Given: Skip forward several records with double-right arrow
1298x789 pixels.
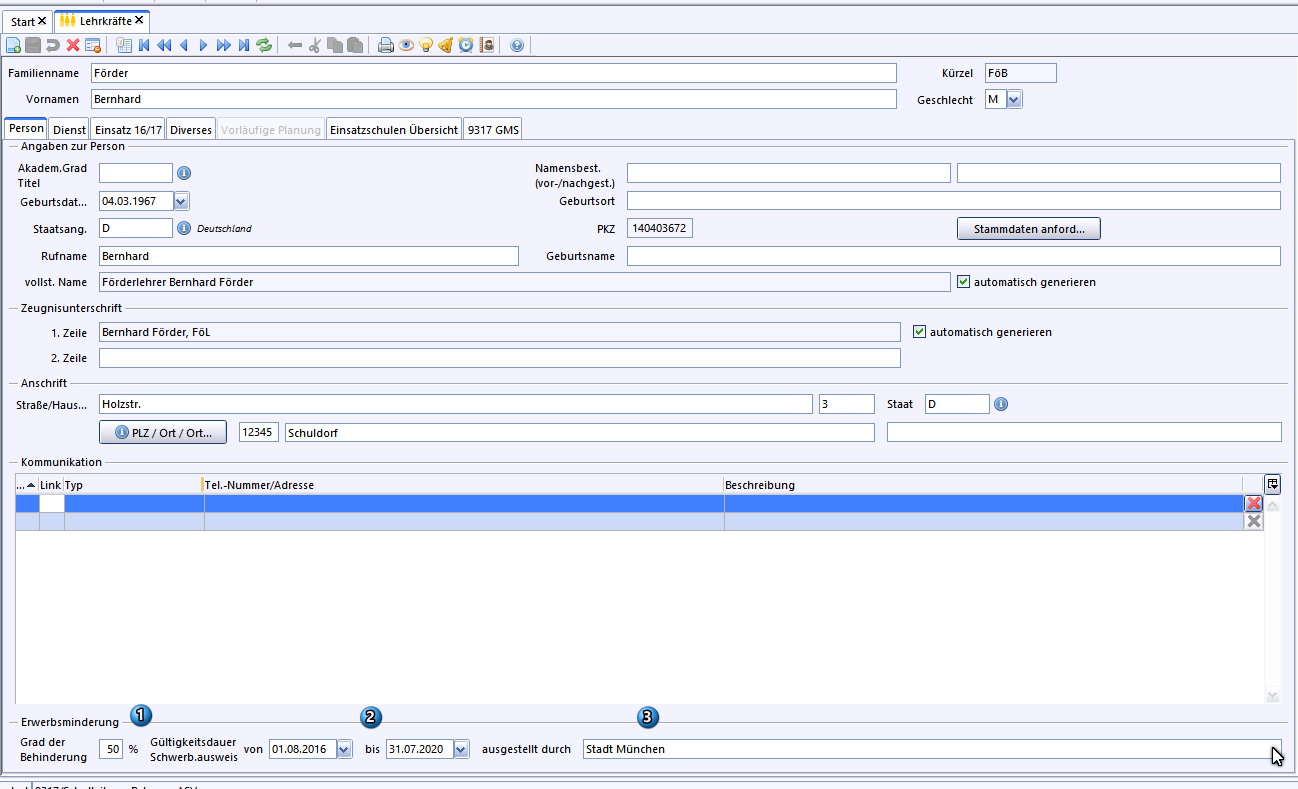Looking at the screenshot, I should pyautogui.click(x=224, y=45).
